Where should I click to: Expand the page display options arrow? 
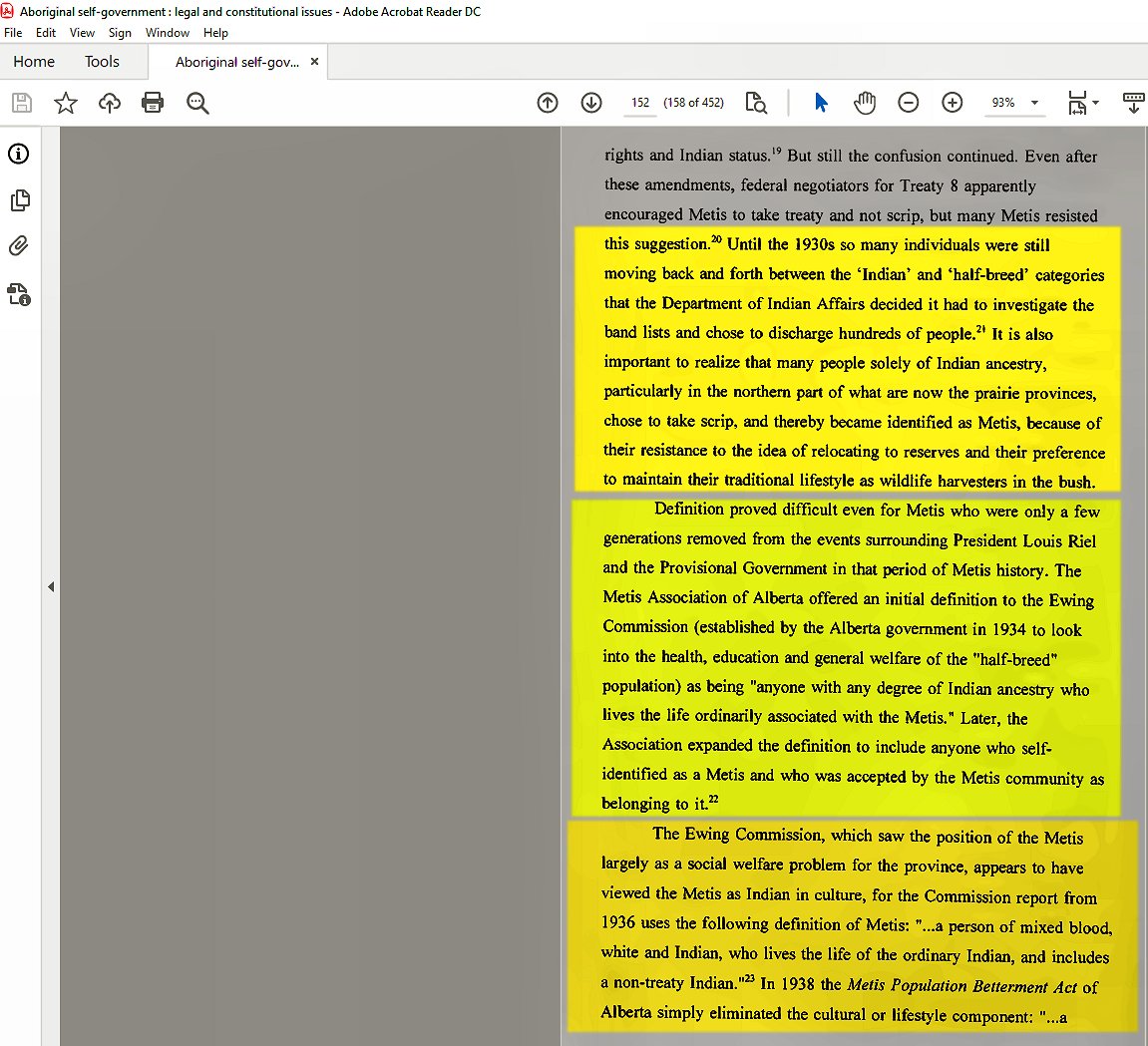[1095, 103]
